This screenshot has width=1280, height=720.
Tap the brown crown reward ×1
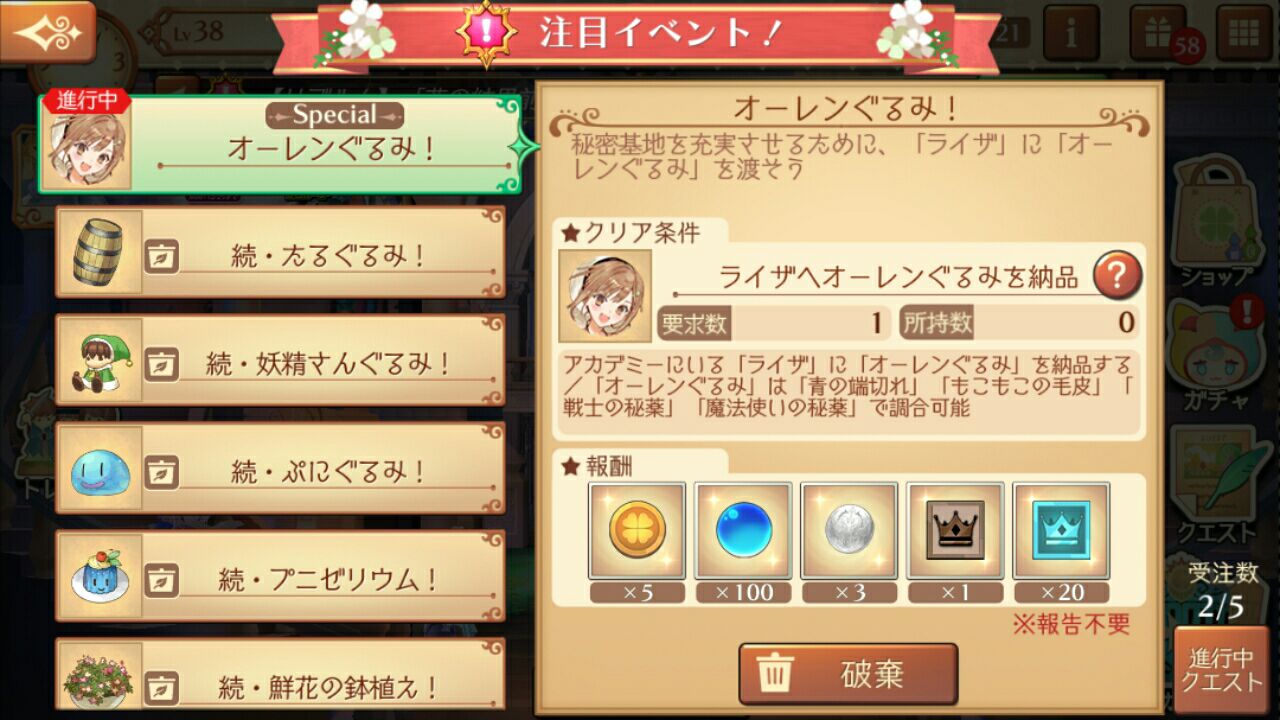click(955, 530)
